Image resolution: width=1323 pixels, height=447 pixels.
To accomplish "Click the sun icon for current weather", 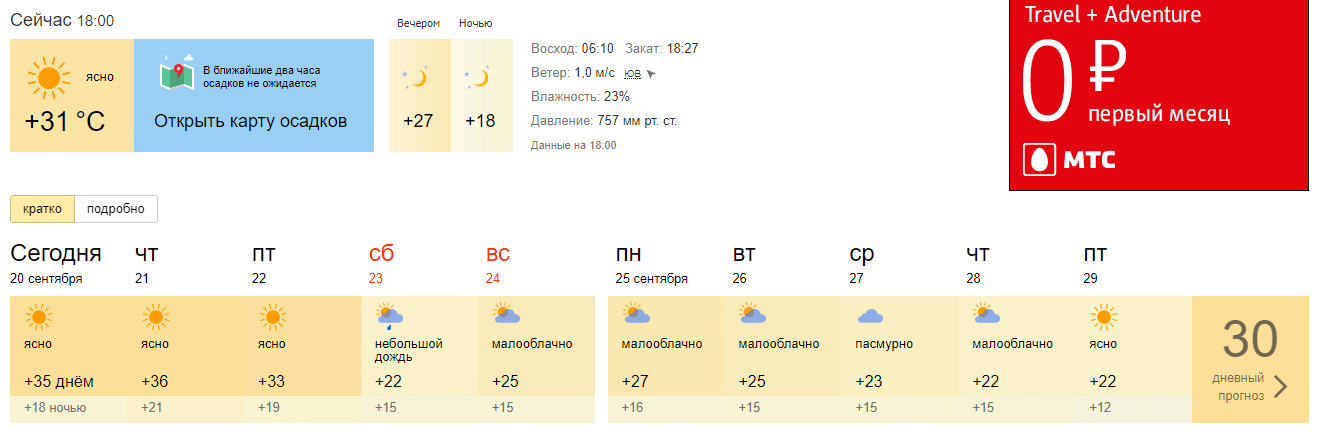I will 48,77.
